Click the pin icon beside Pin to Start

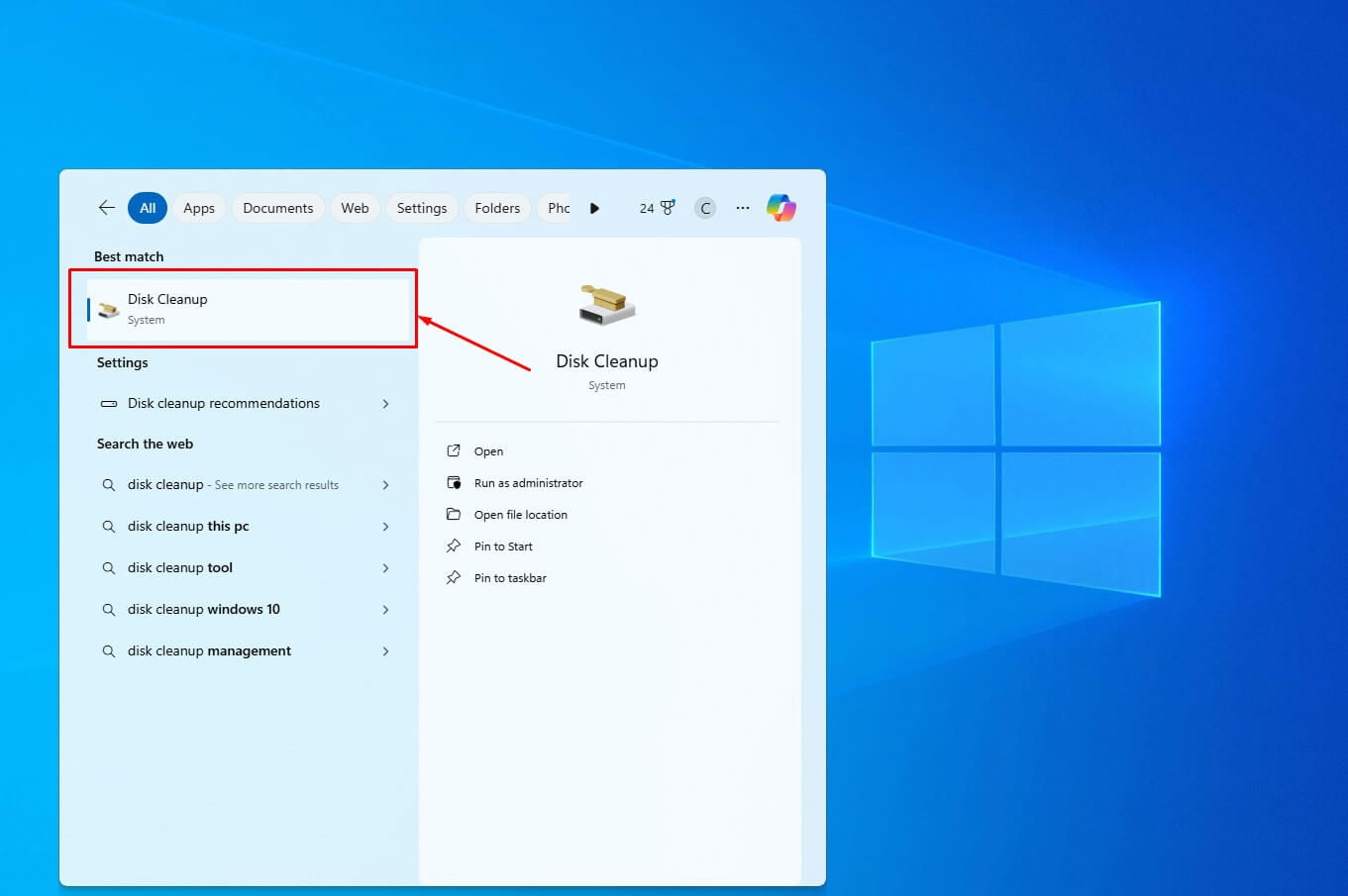454,546
